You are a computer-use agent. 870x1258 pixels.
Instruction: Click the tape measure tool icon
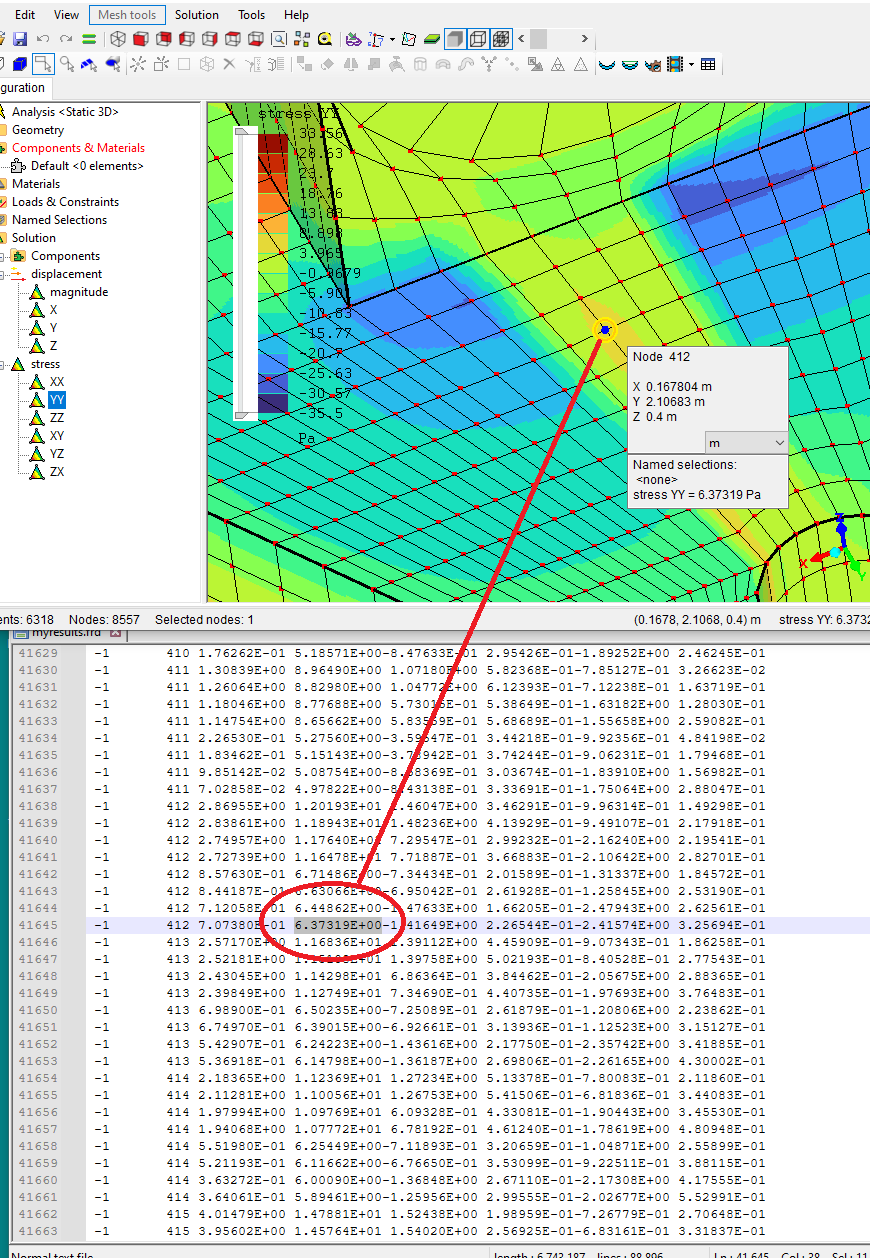(x=325, y=39)
